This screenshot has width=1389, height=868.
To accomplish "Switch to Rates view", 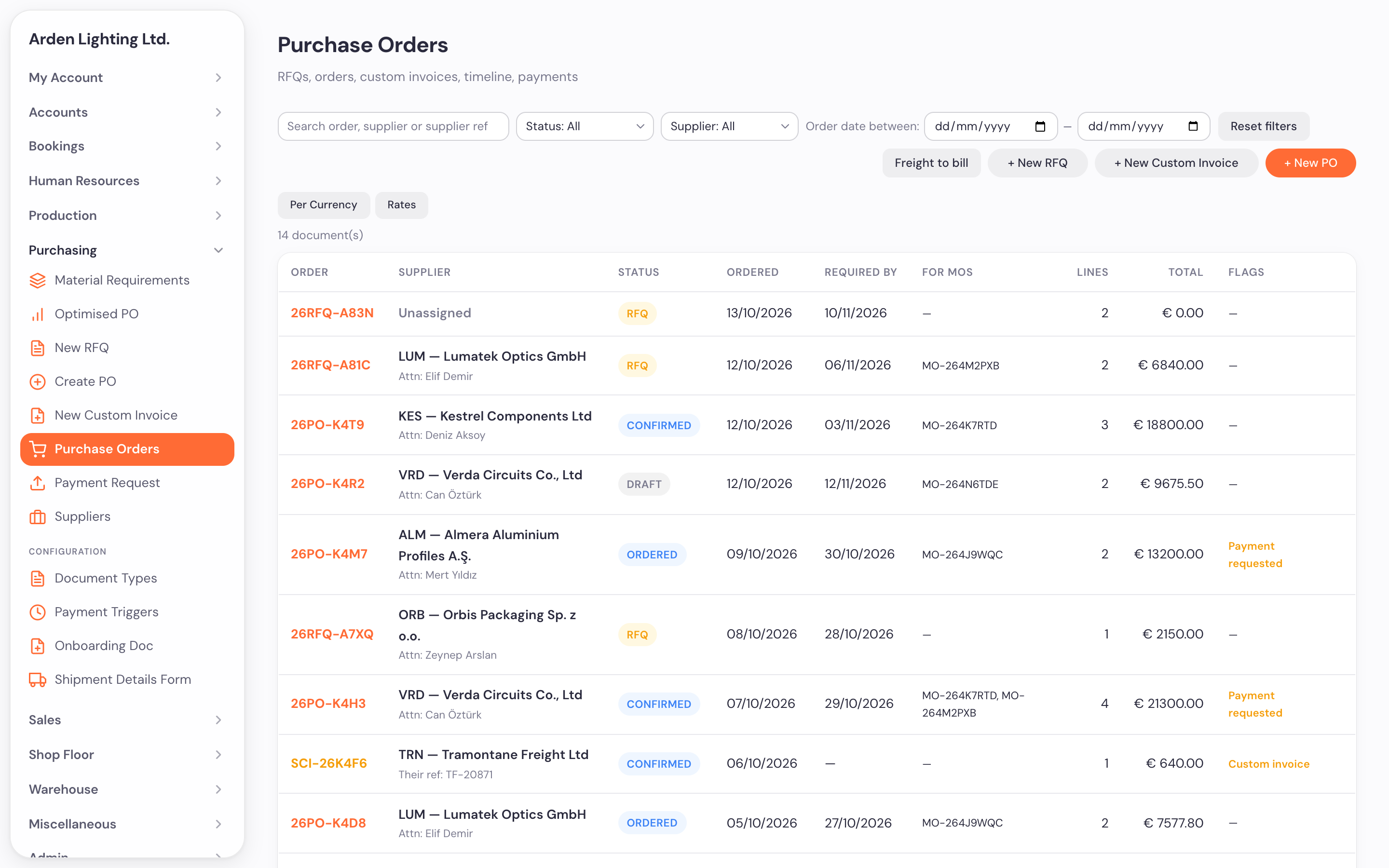I will pos(401,205).
